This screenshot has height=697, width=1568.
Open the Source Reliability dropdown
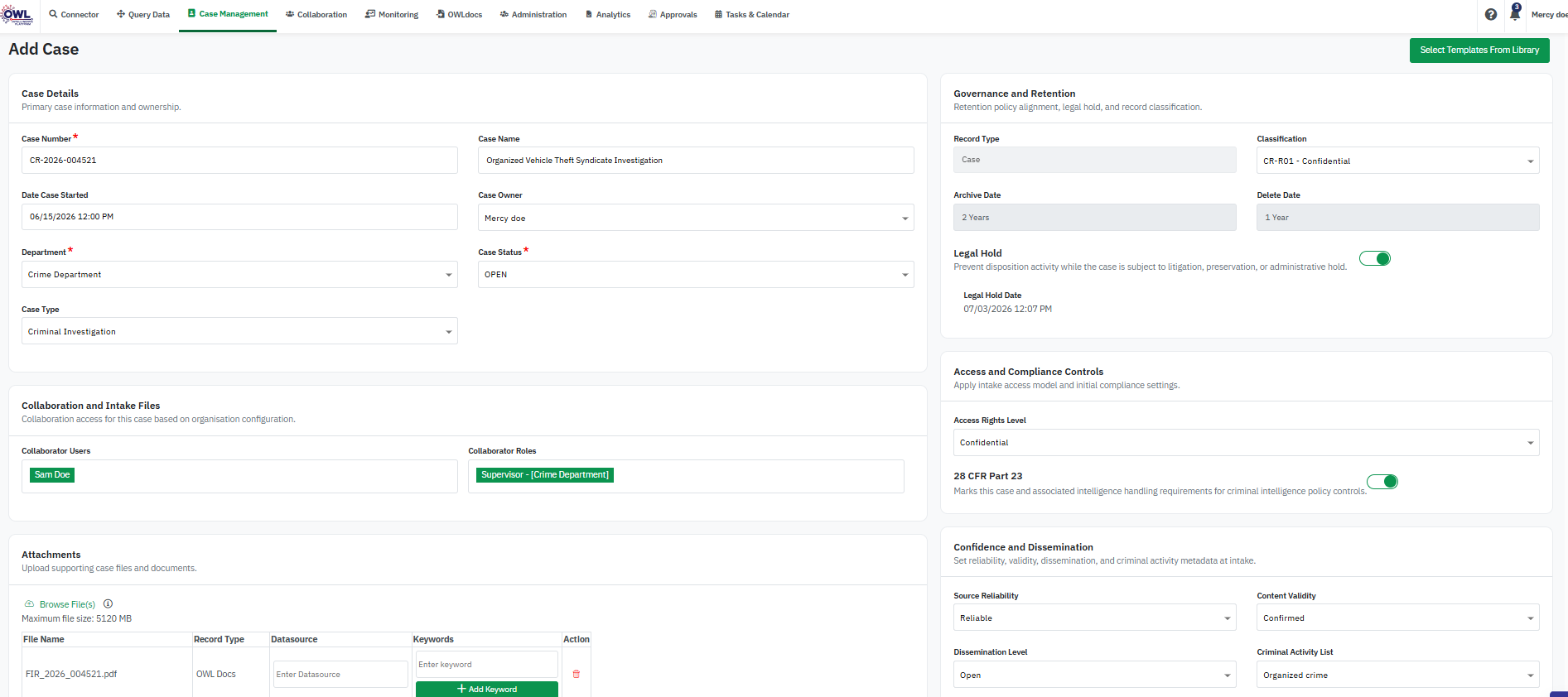[x=1095, y=618]
